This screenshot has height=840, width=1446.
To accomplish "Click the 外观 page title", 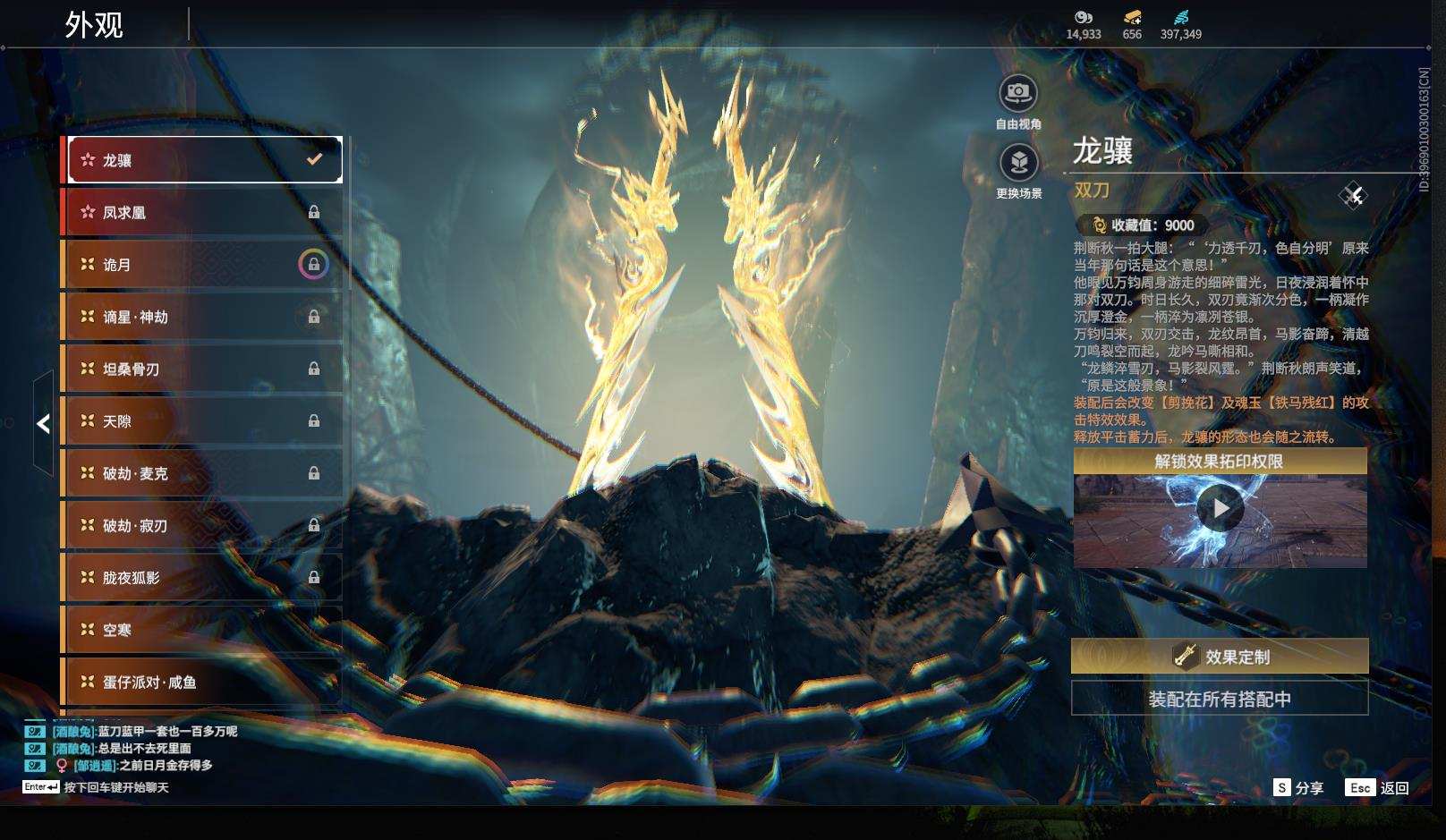I will click(94, 24).
